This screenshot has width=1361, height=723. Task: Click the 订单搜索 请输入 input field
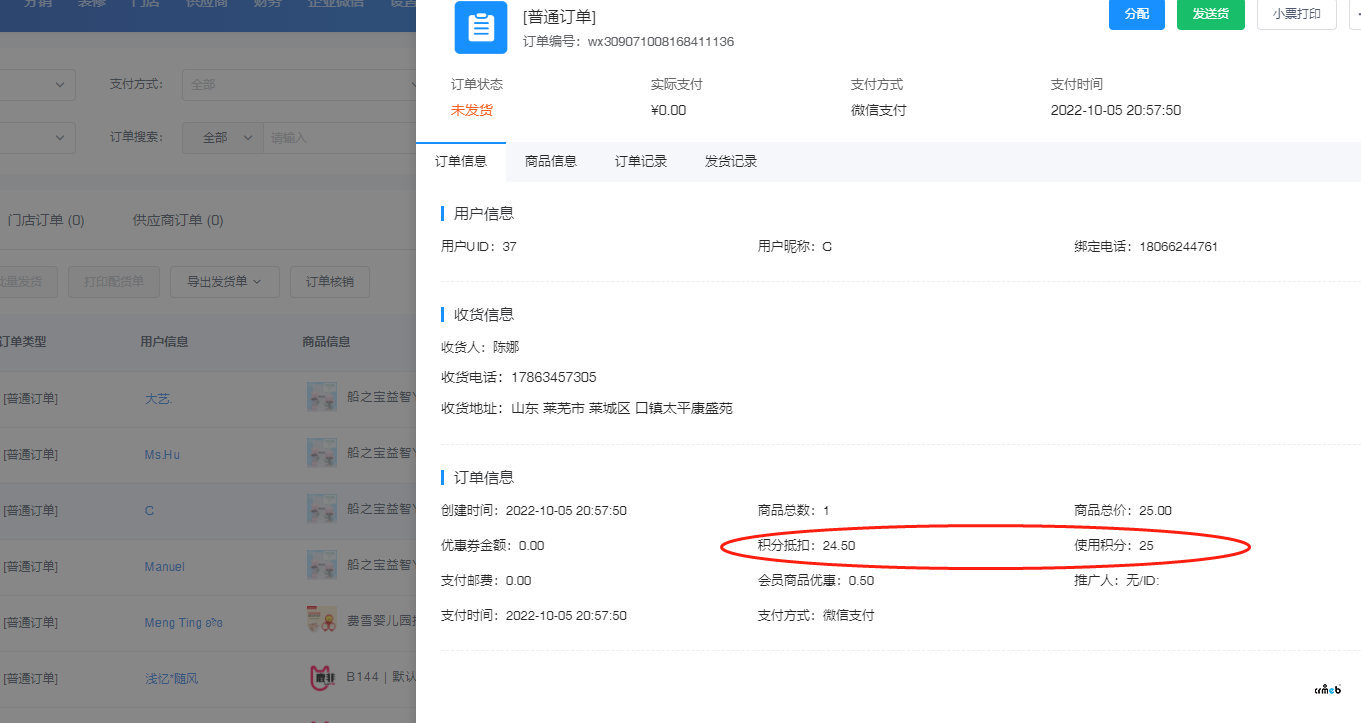click(339, 138)
